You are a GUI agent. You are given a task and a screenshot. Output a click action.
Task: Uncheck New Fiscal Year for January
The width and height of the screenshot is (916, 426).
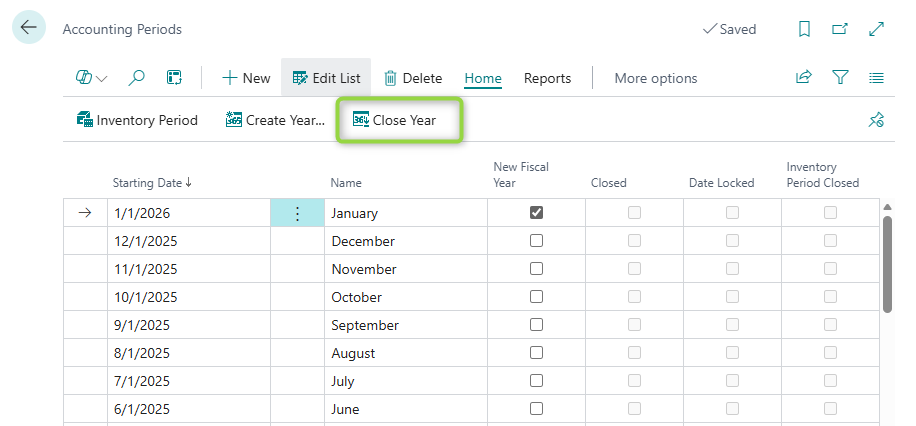point(537,213)
